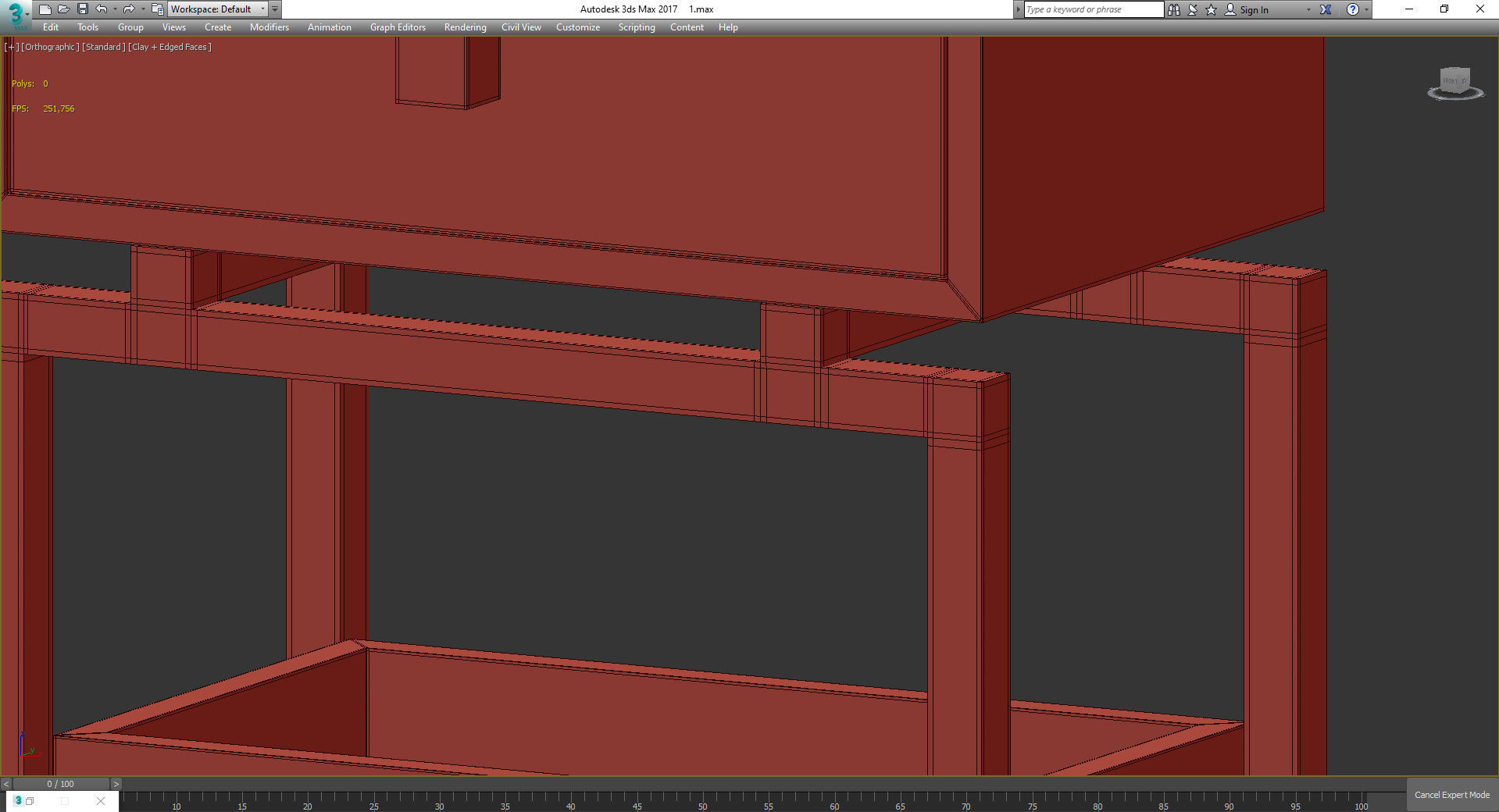1499x812 pixels.
Task: Open the Civil View menu
Action: pos(521,27)
